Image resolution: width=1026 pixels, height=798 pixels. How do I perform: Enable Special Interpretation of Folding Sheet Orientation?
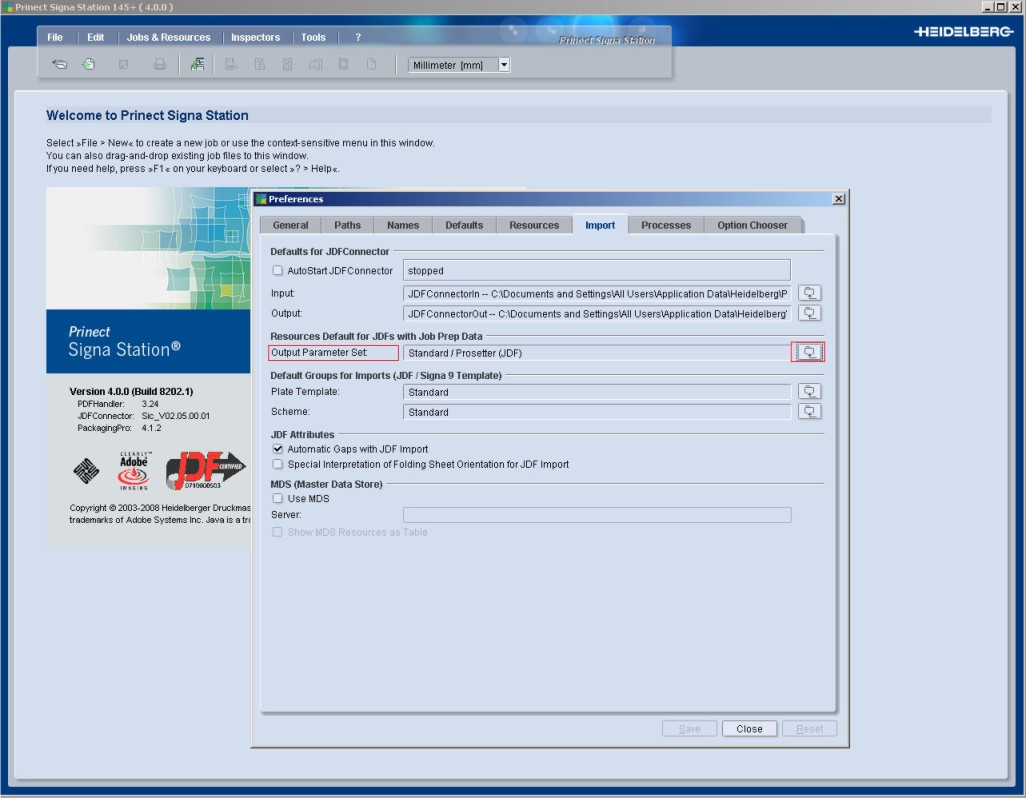(x=277, y=464)
